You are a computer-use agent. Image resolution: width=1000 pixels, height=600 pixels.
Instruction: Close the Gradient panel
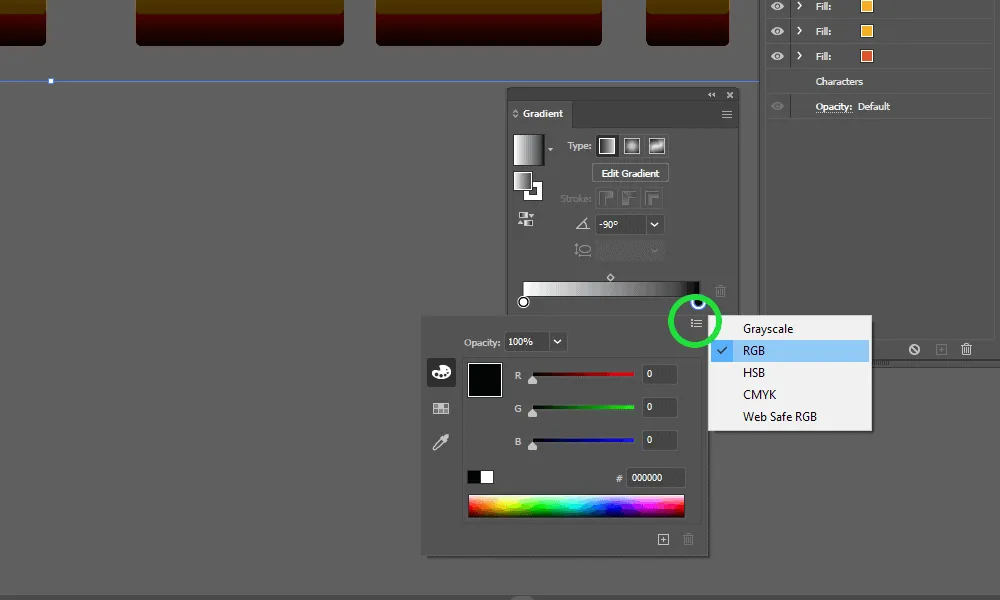click(x=730, y=94)
